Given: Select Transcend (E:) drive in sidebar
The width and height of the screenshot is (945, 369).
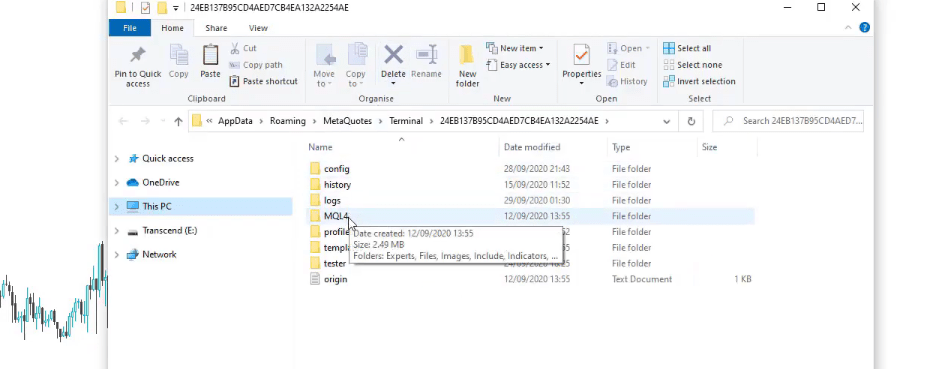Looking at the screenshot, I should pos(169,231).
